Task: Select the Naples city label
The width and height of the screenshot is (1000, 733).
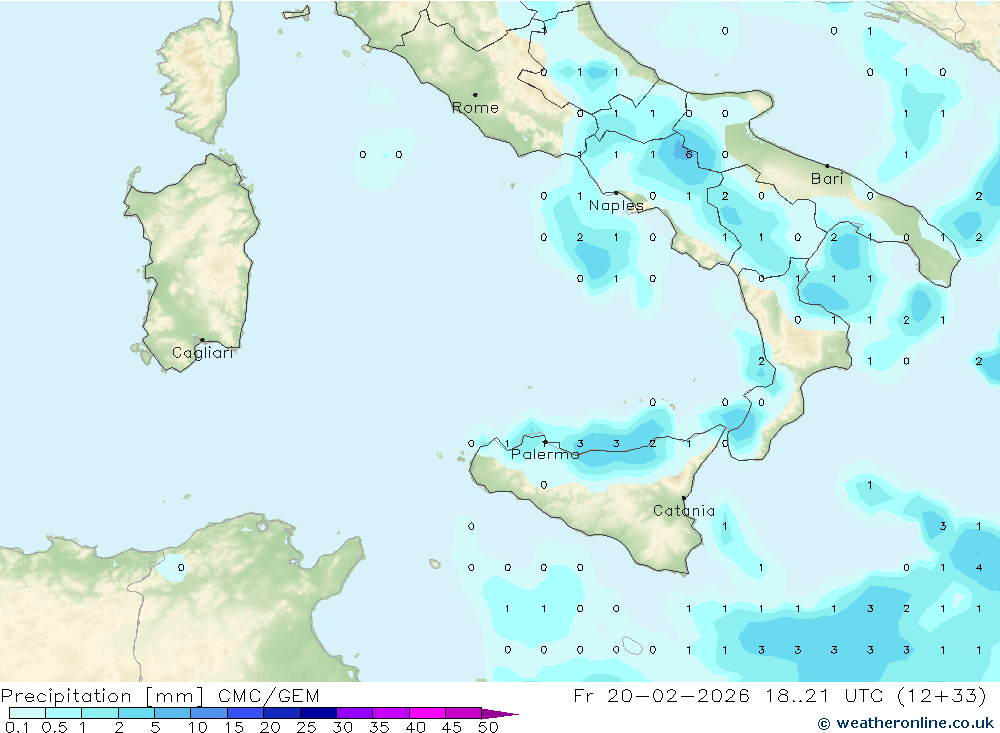Action: pyautogui.click(x=616, y=205)
